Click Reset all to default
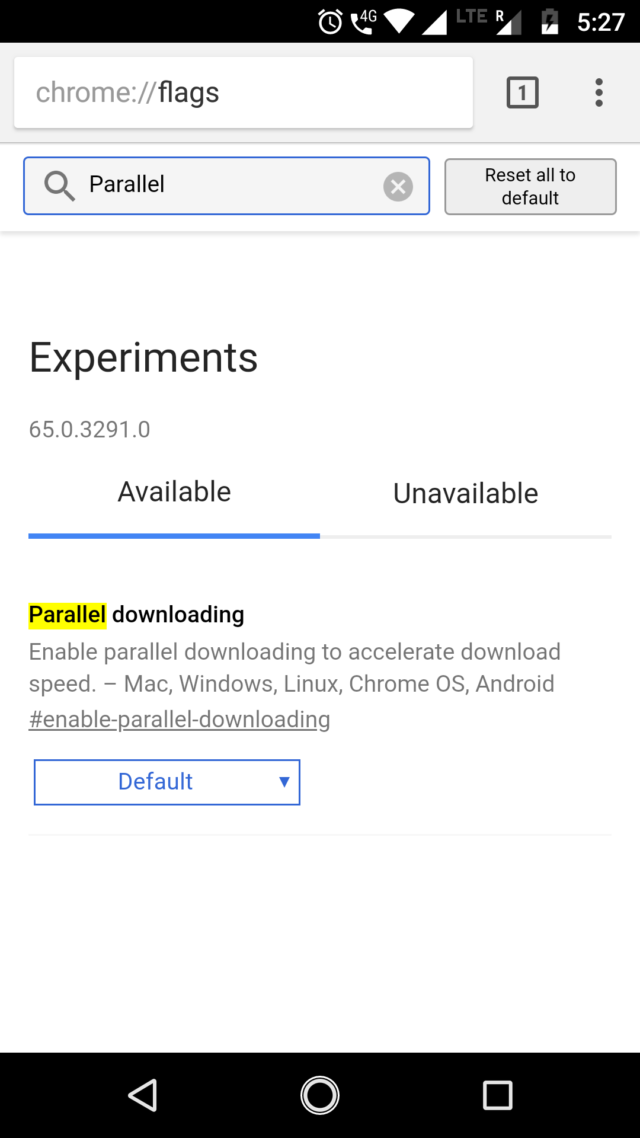This screenshot has height=1138, width=640. 530,185
